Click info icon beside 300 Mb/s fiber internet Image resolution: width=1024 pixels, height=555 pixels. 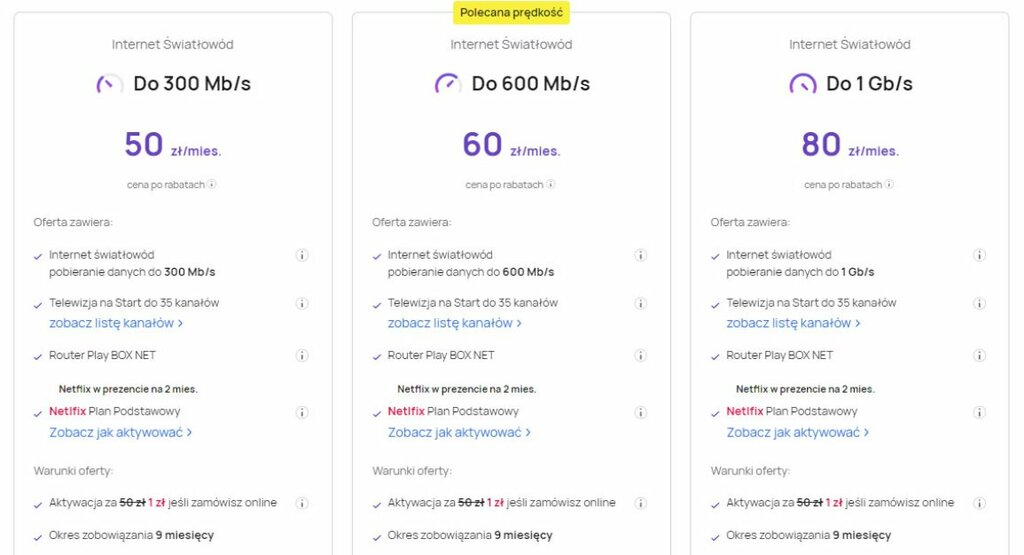pos(302,255)
